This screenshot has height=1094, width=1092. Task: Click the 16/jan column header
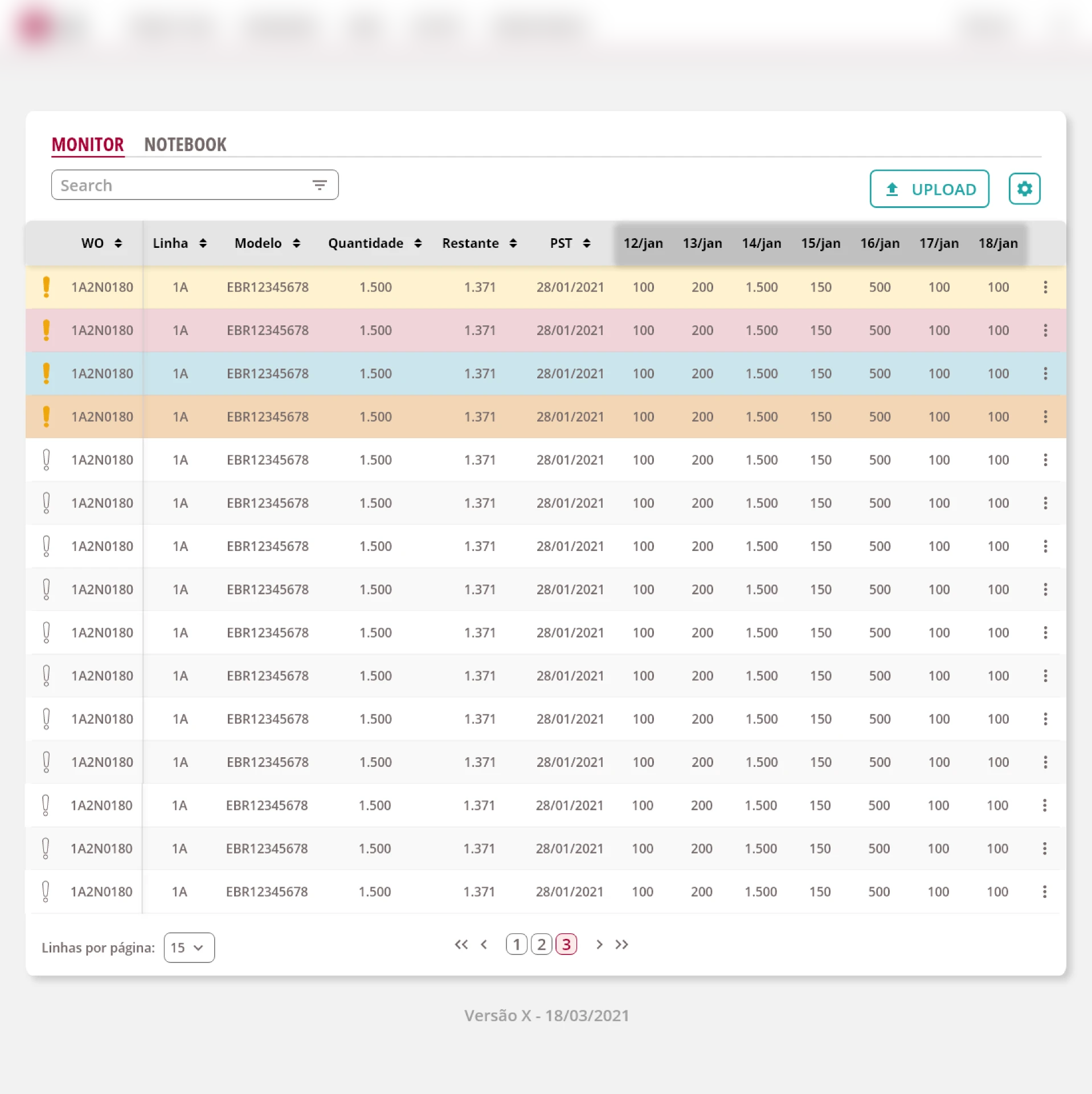pyautogui.click(x=880, y=243)
